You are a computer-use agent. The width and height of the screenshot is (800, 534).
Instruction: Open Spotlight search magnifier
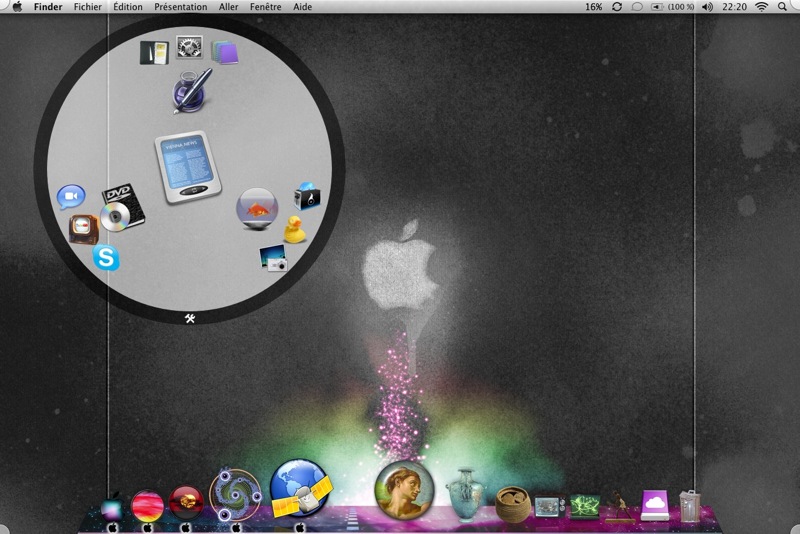[782, 7]
